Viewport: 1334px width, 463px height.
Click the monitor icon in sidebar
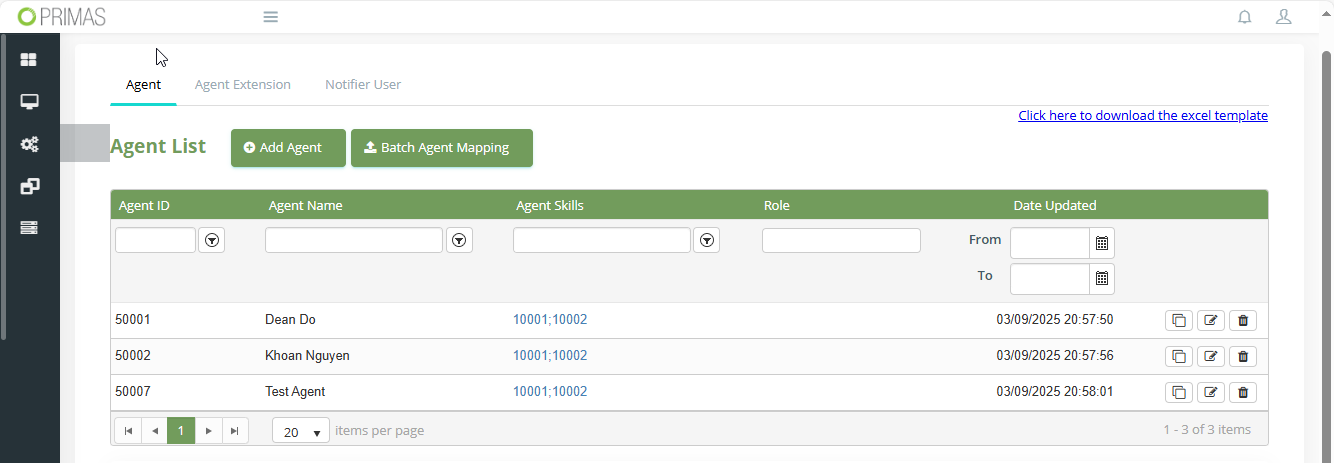(29, 102)
